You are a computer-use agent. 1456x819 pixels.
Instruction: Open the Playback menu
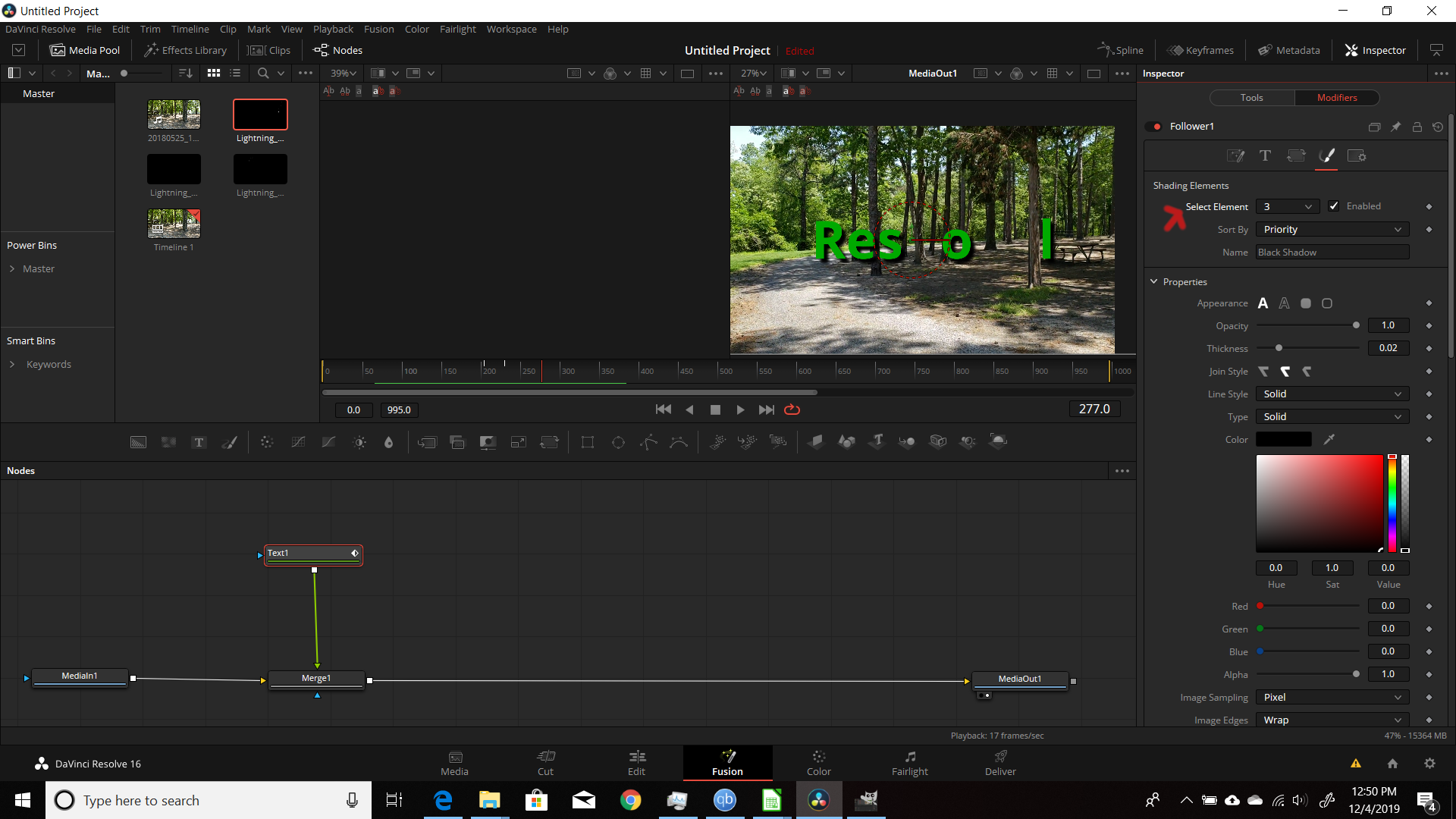tap(333, 29)
